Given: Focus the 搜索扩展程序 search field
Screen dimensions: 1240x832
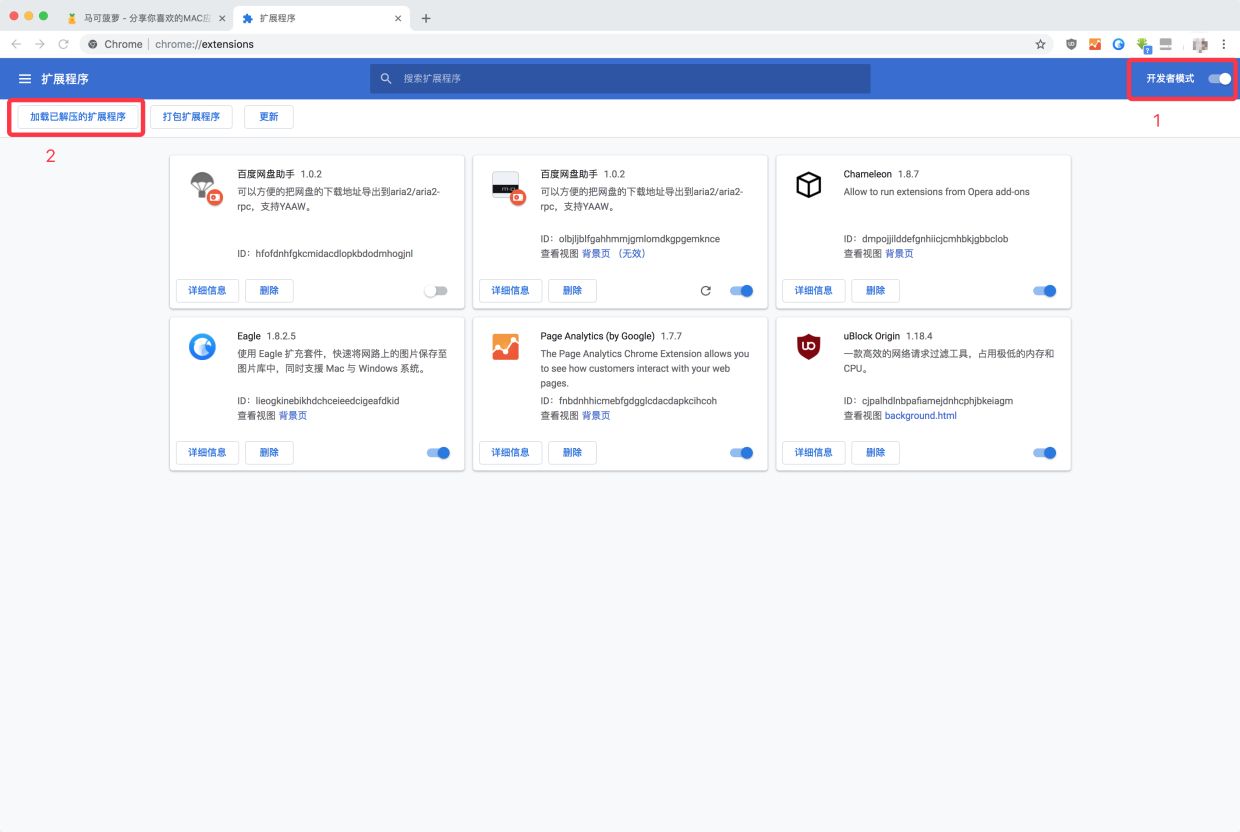Looking at the screenshot, I should tap(620, 78).
